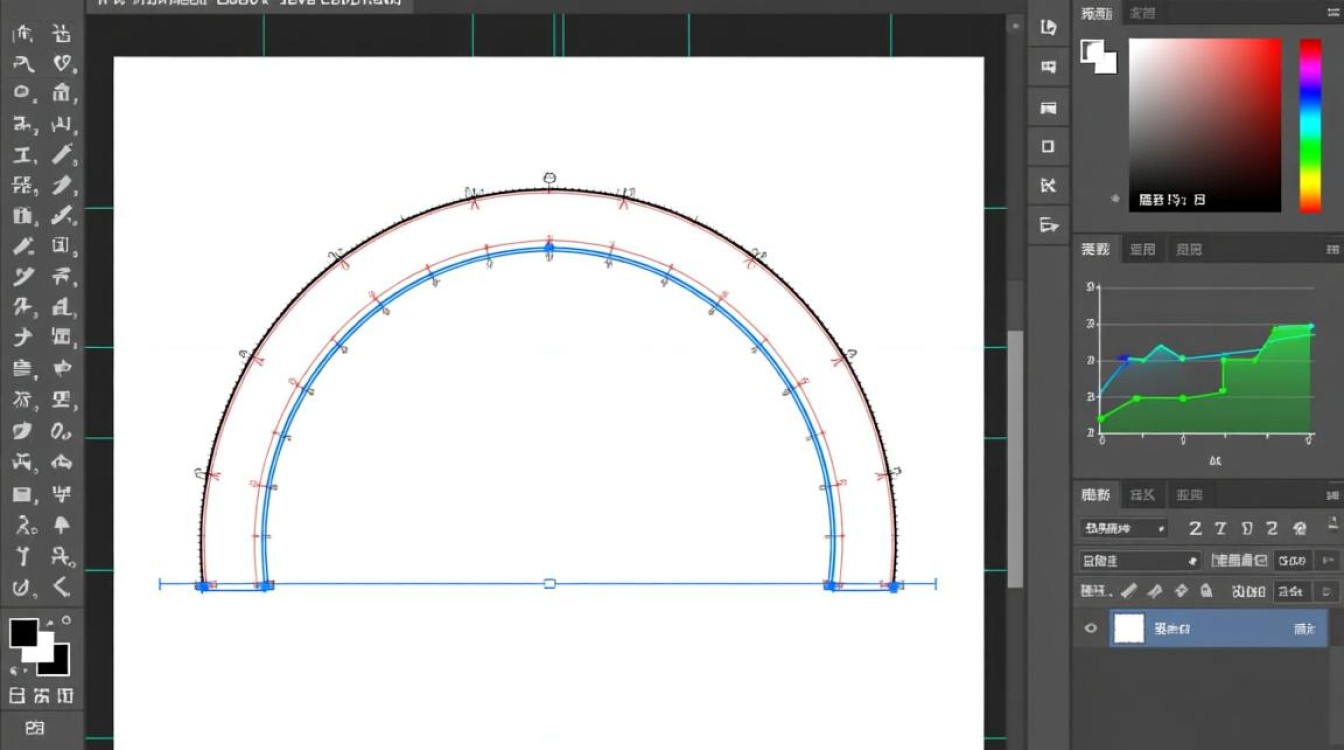Viewport: 1344px width, 750px height.
Task: Hide the layer using its eye icon
Action: pos(1091,629)
